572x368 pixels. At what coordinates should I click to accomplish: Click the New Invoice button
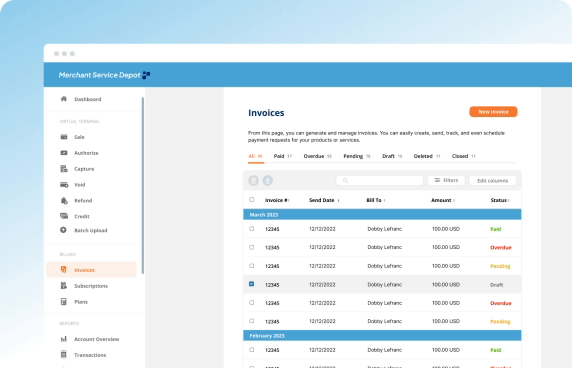point(493,112)
